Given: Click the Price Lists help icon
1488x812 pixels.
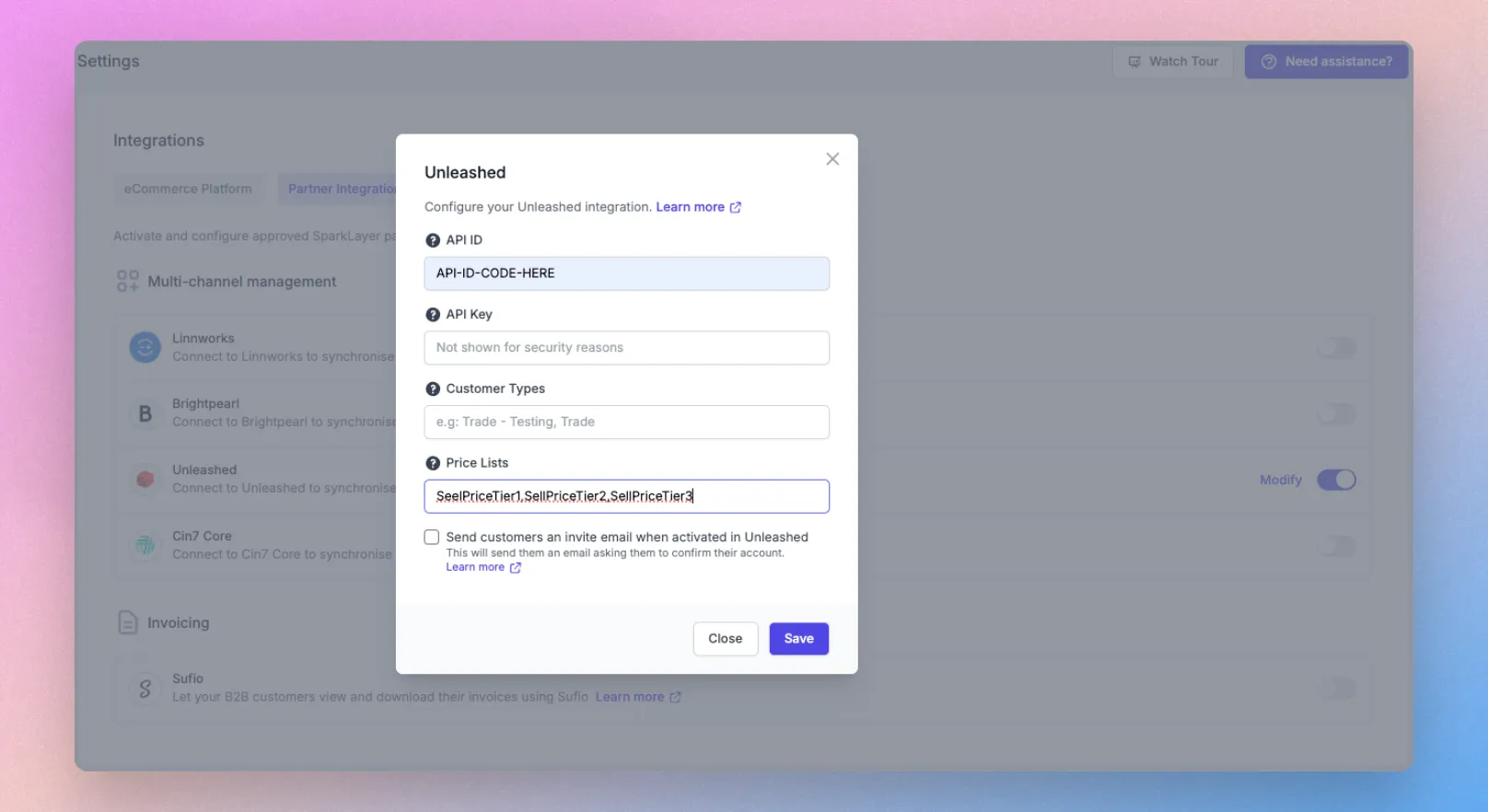Looking at the screenshot, I should [x=433, y=463].
